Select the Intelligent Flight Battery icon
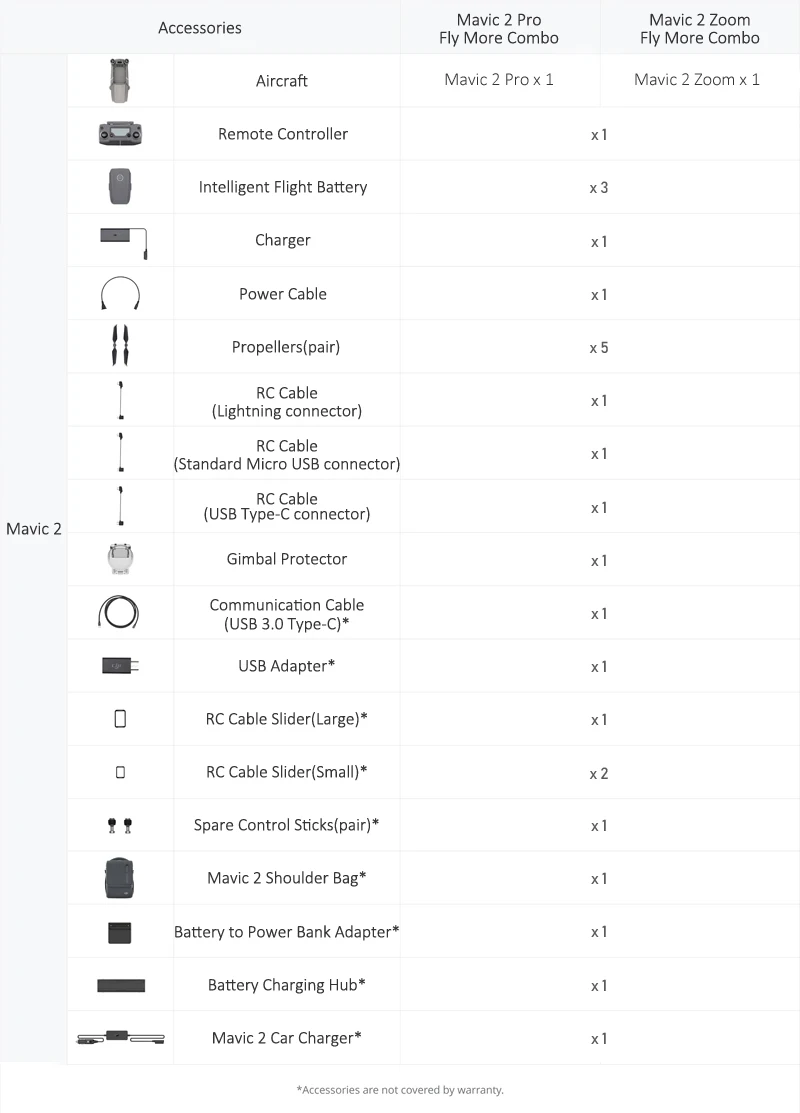Viewport: 800px width, 1113px height. point(120,186)
